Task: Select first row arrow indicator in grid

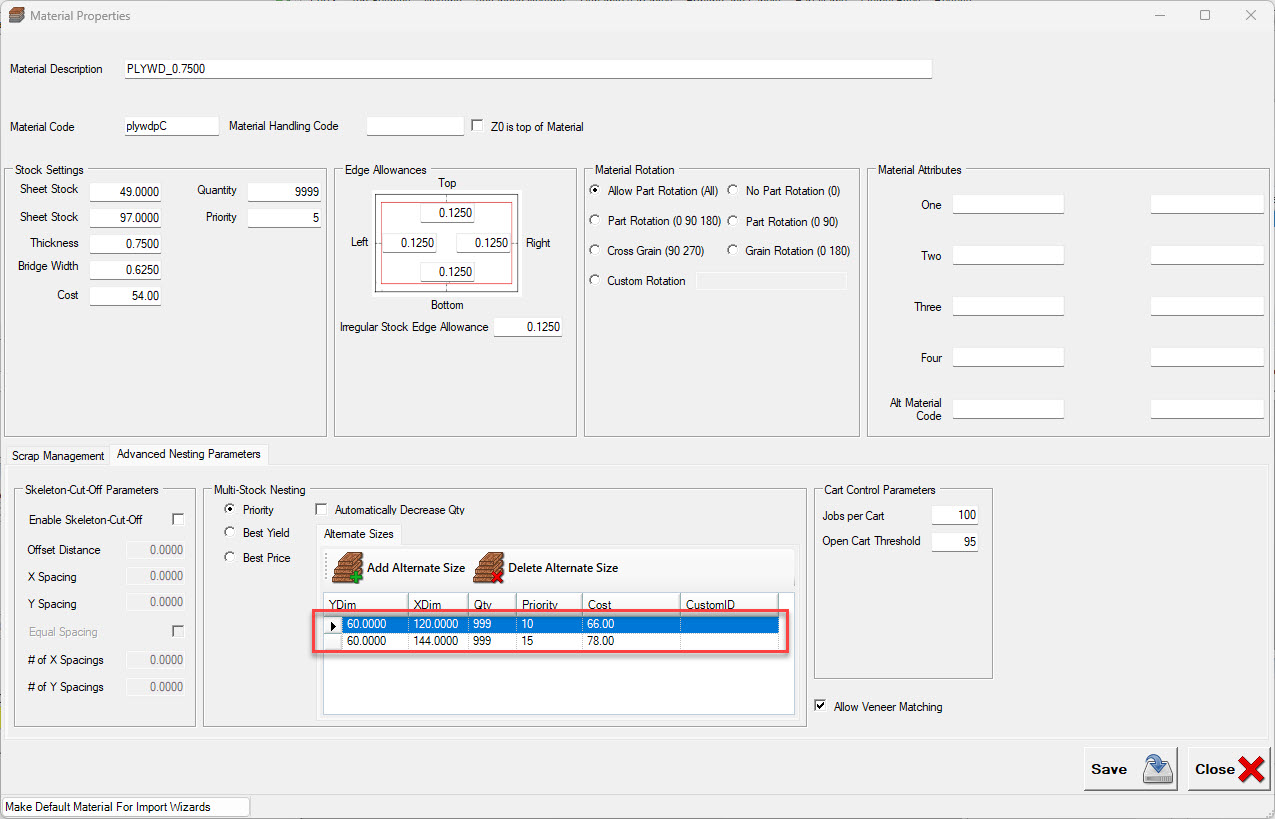Action: point(333,625)
